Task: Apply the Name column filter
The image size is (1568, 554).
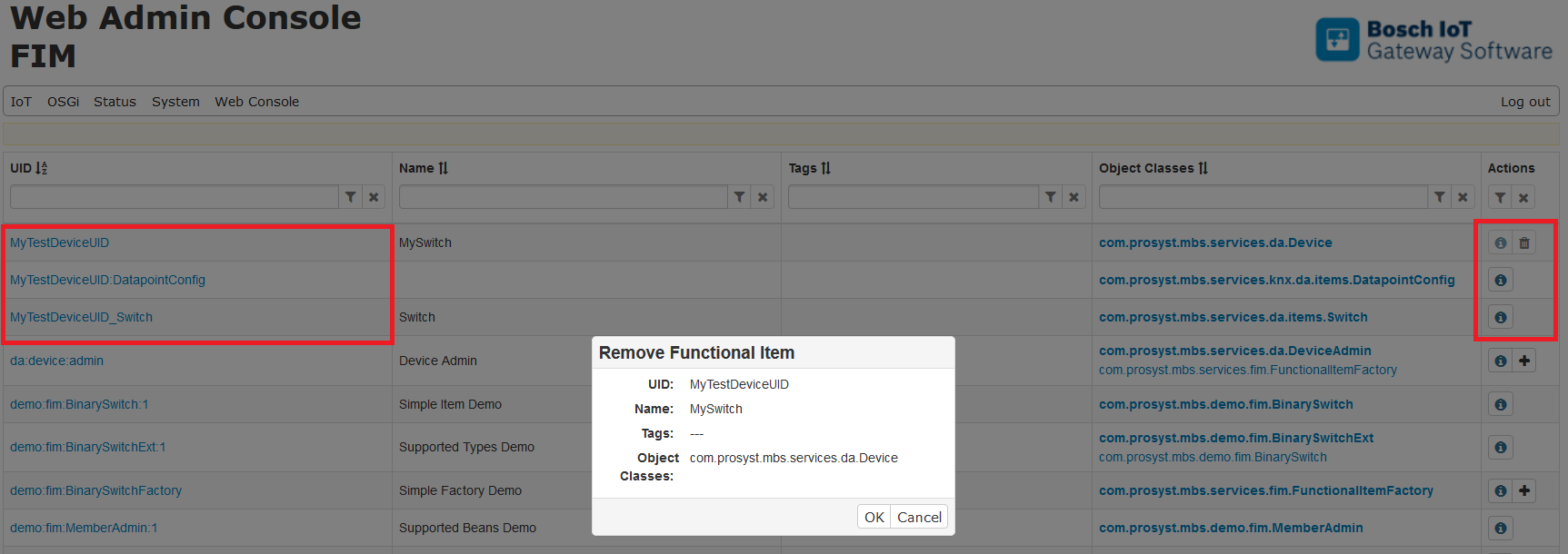Action: 739,197
